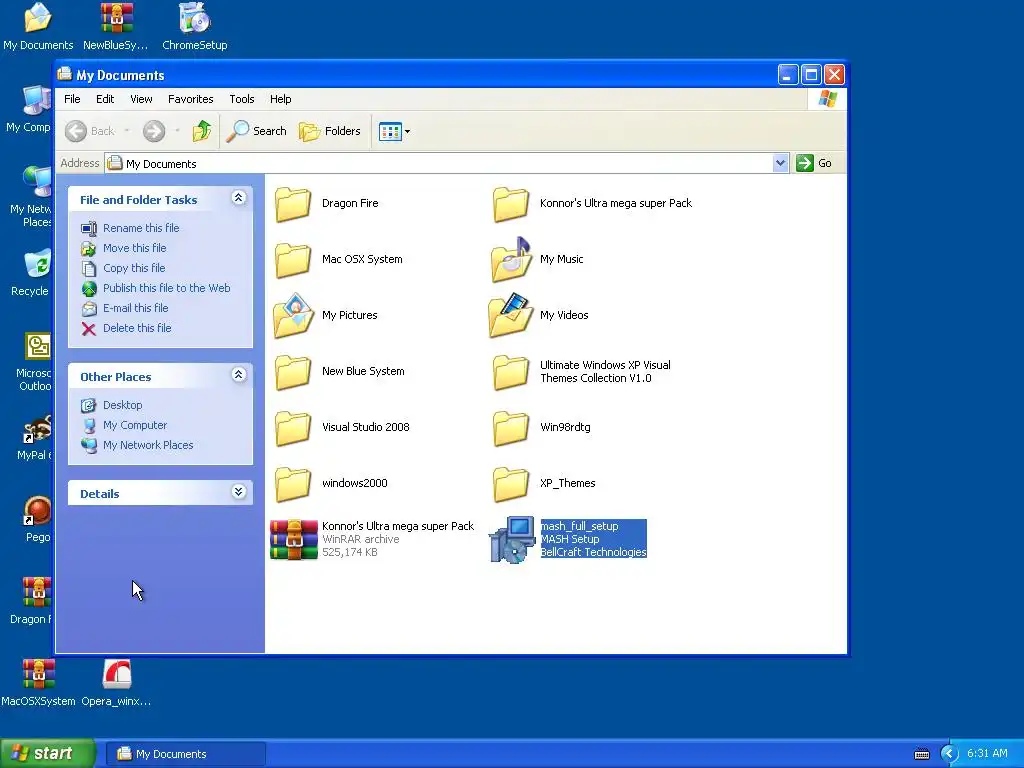Click the mash_full_setup file name text

click(579, 526)
